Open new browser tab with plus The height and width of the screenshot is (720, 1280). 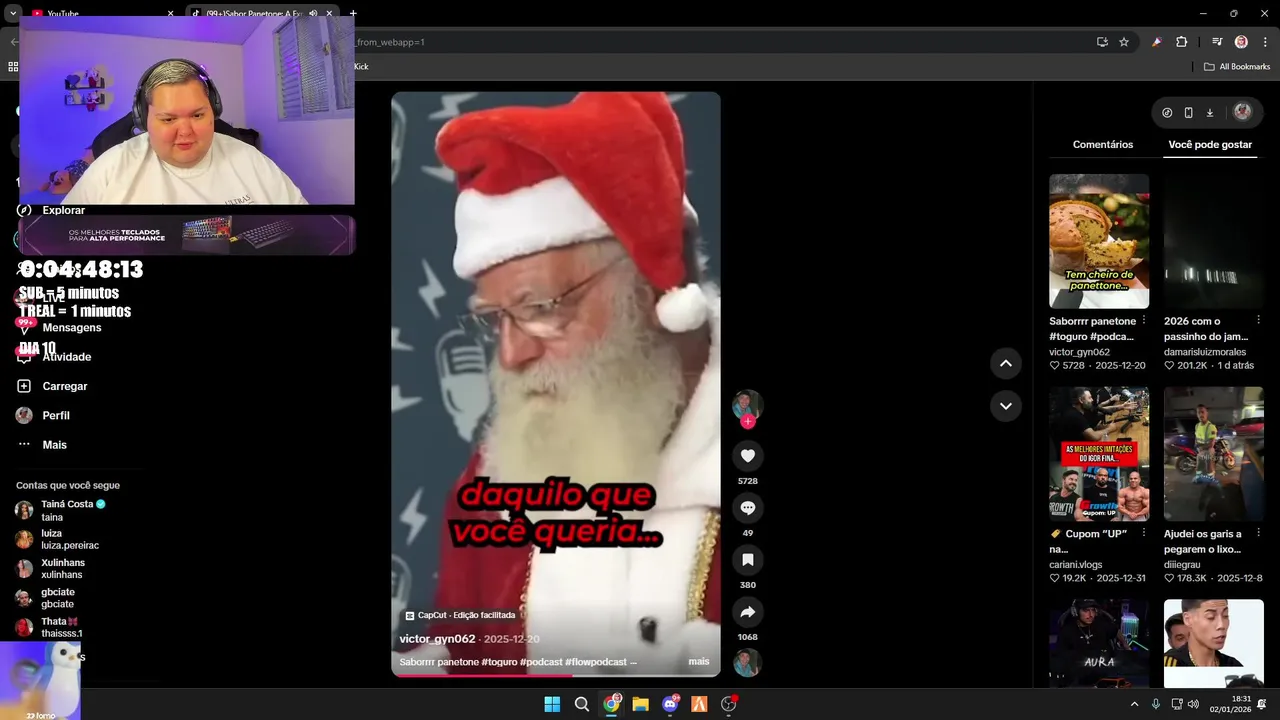[353, 14]
